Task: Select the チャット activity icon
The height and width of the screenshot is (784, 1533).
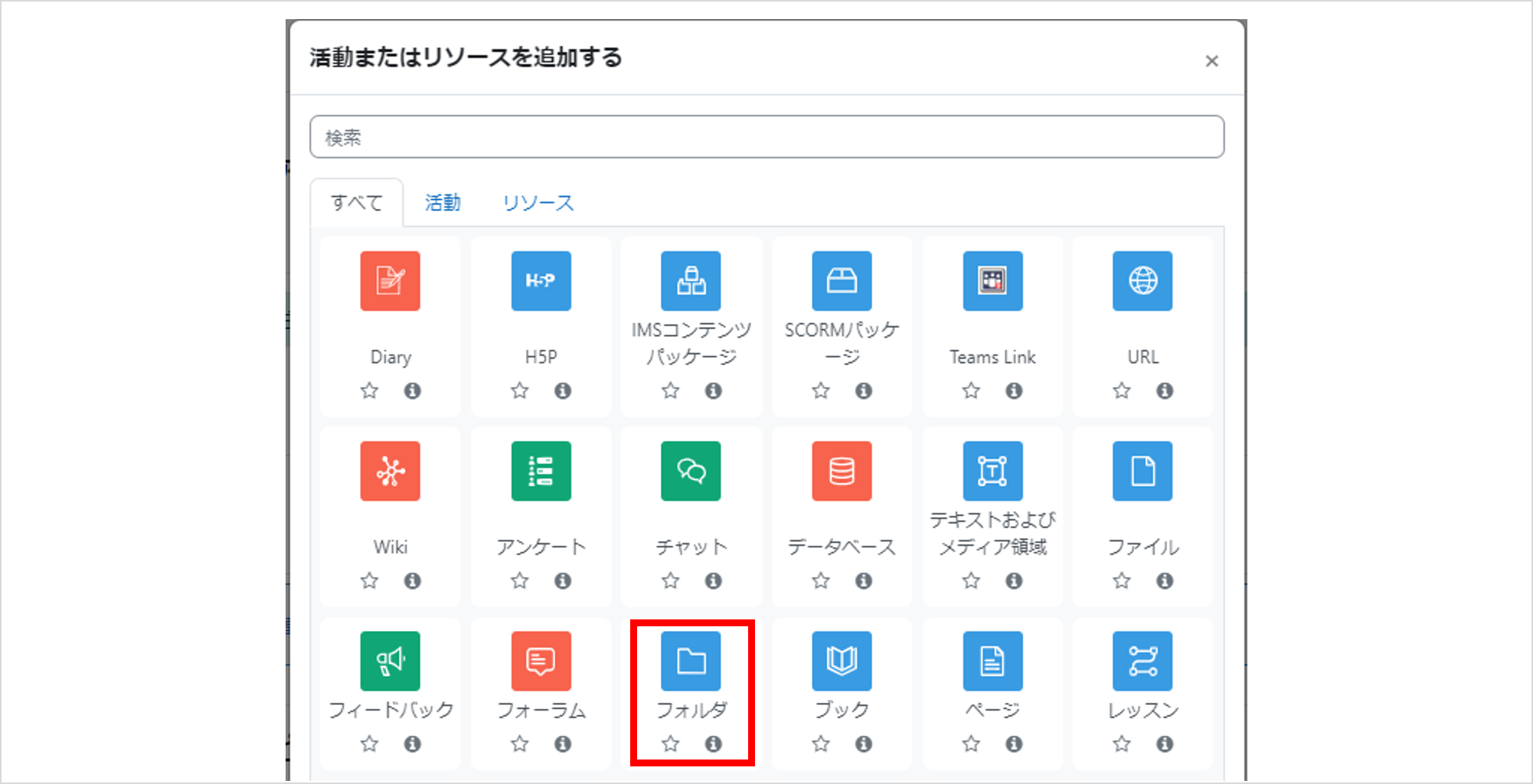Action: (691, 471)
